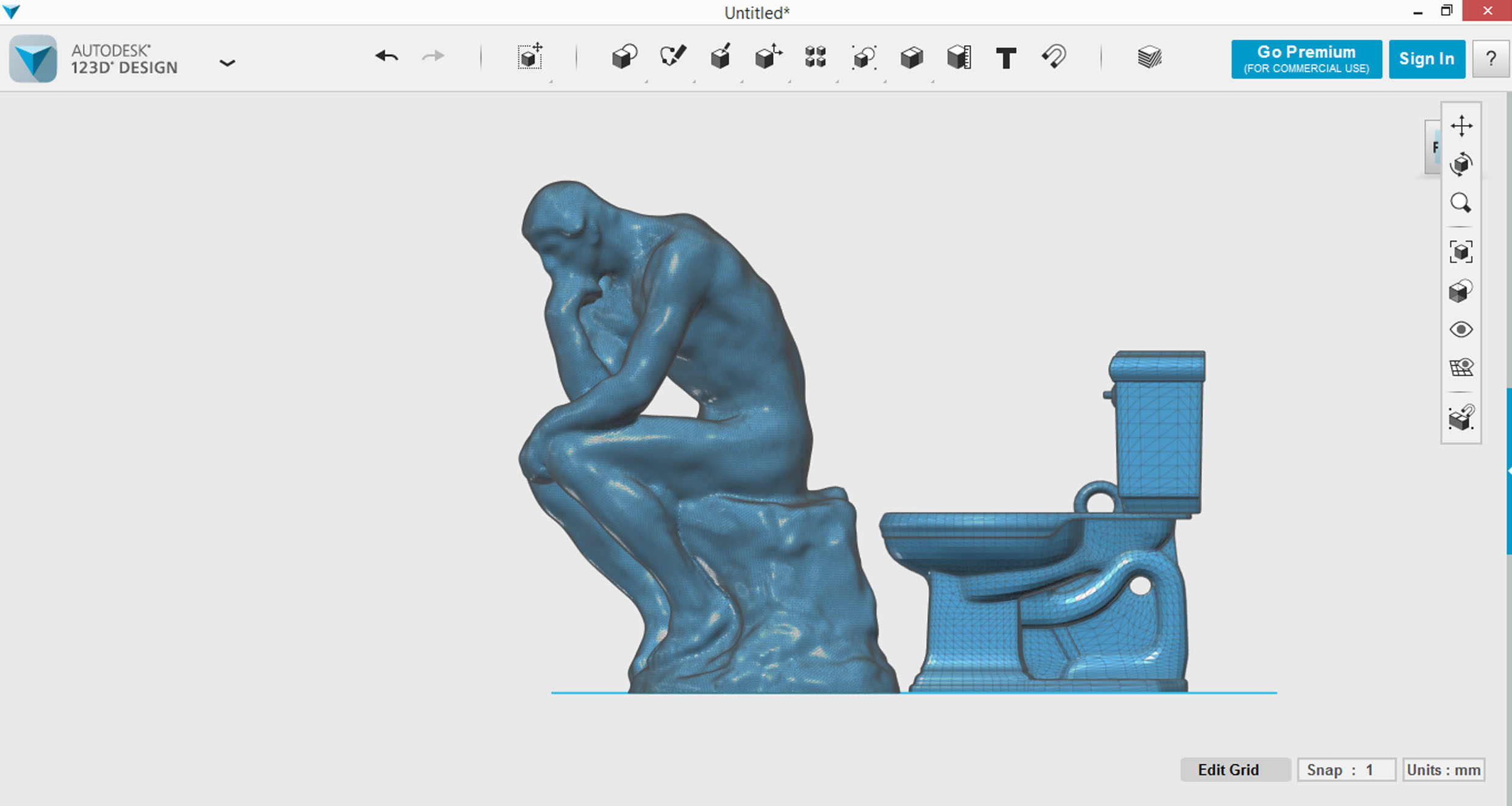This screenshot has width=1512, height=806.
Task: Open the Modify tool
Action: click(768, 57)
